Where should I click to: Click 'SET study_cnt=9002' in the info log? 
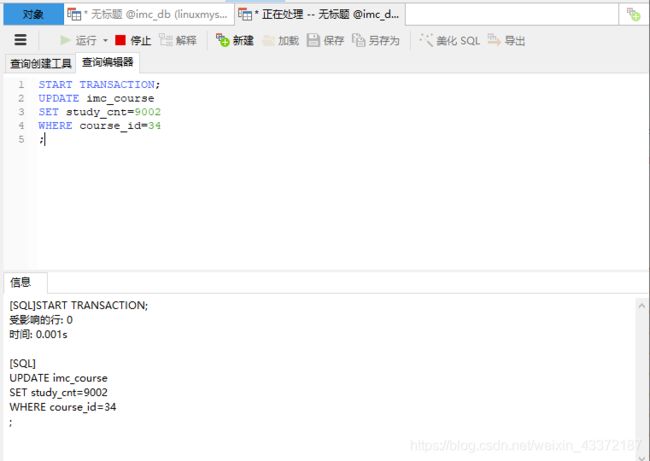point(58,393)
